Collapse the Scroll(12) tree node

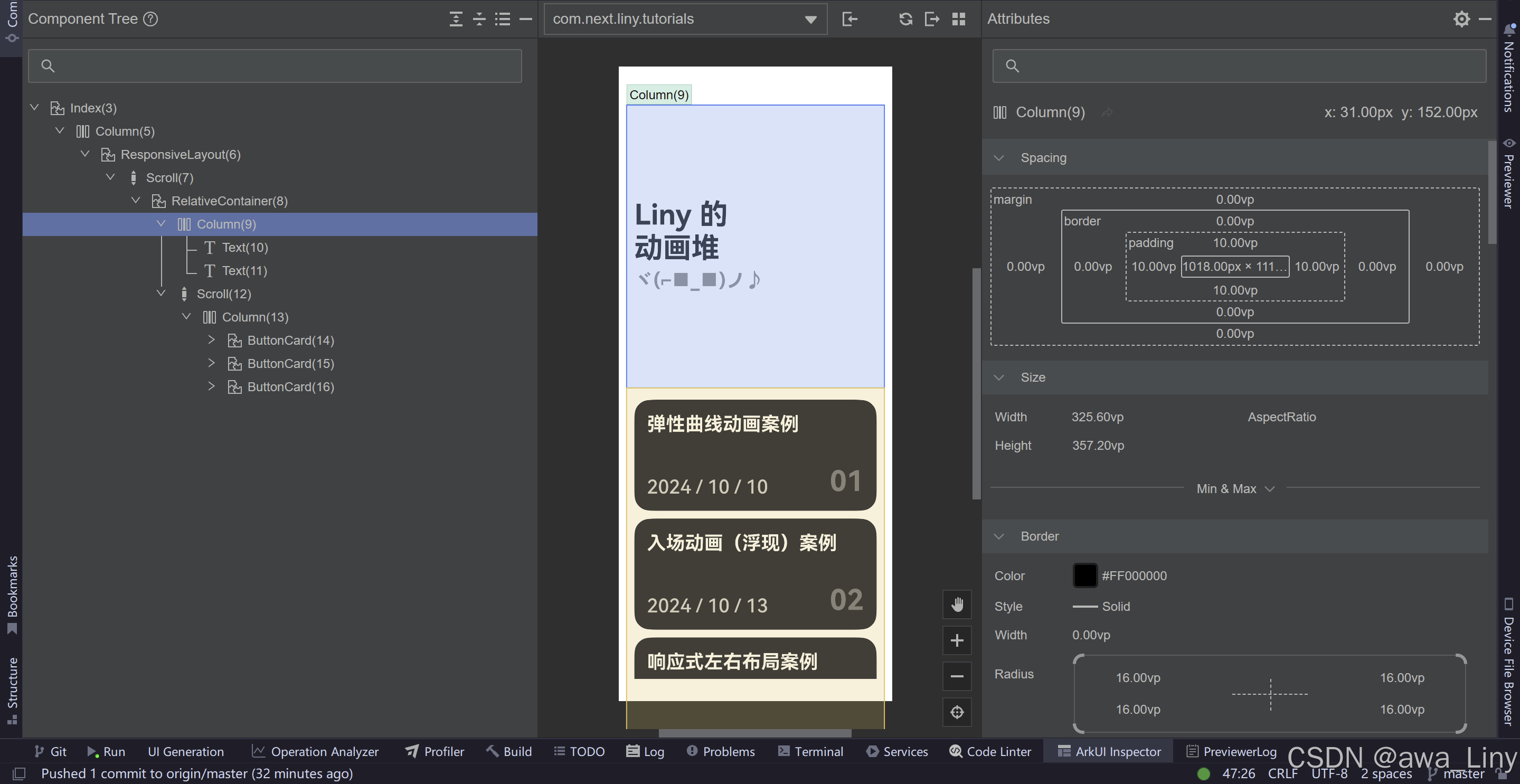click(161, 294)
